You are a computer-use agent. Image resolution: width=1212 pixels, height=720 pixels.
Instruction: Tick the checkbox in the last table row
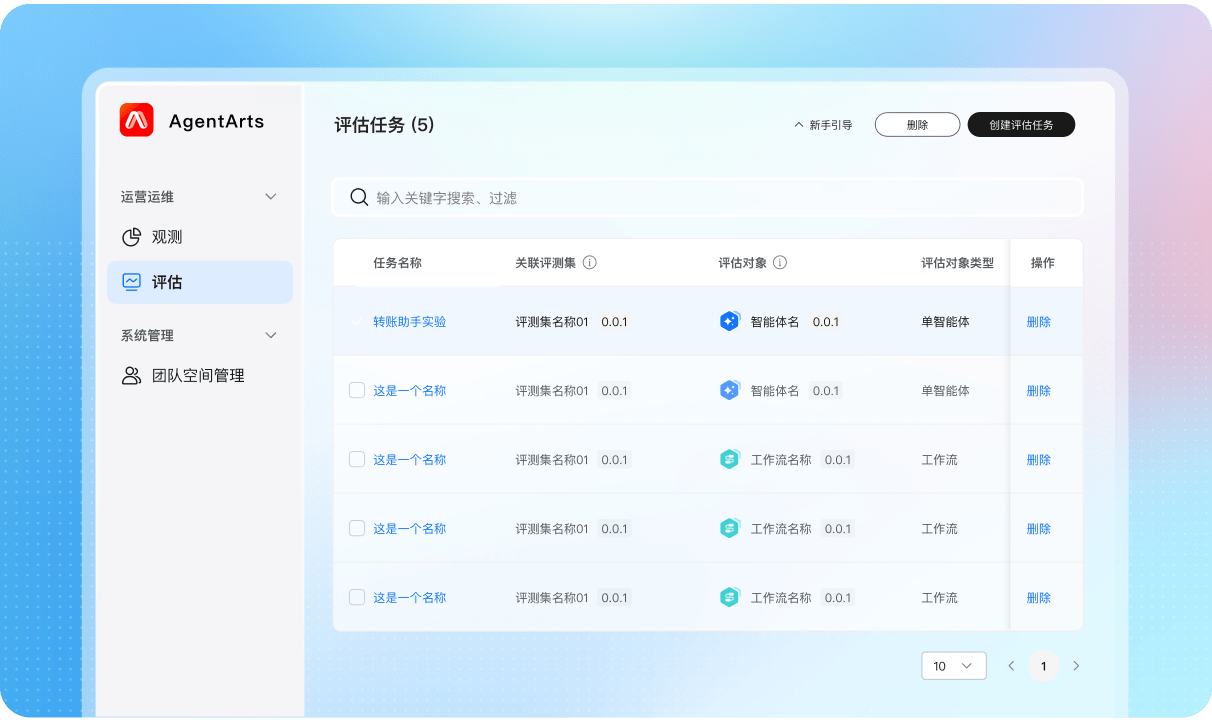click(357, 597)
